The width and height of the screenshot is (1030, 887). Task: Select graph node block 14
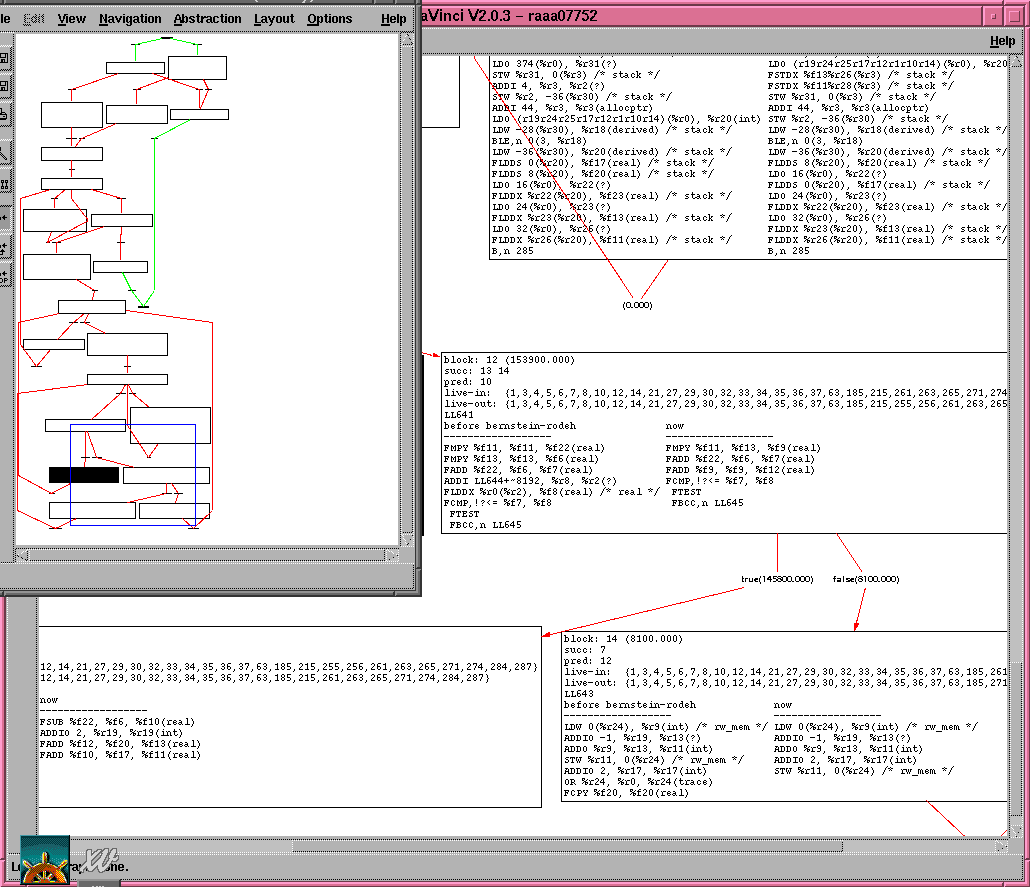[x=785, y=715]
